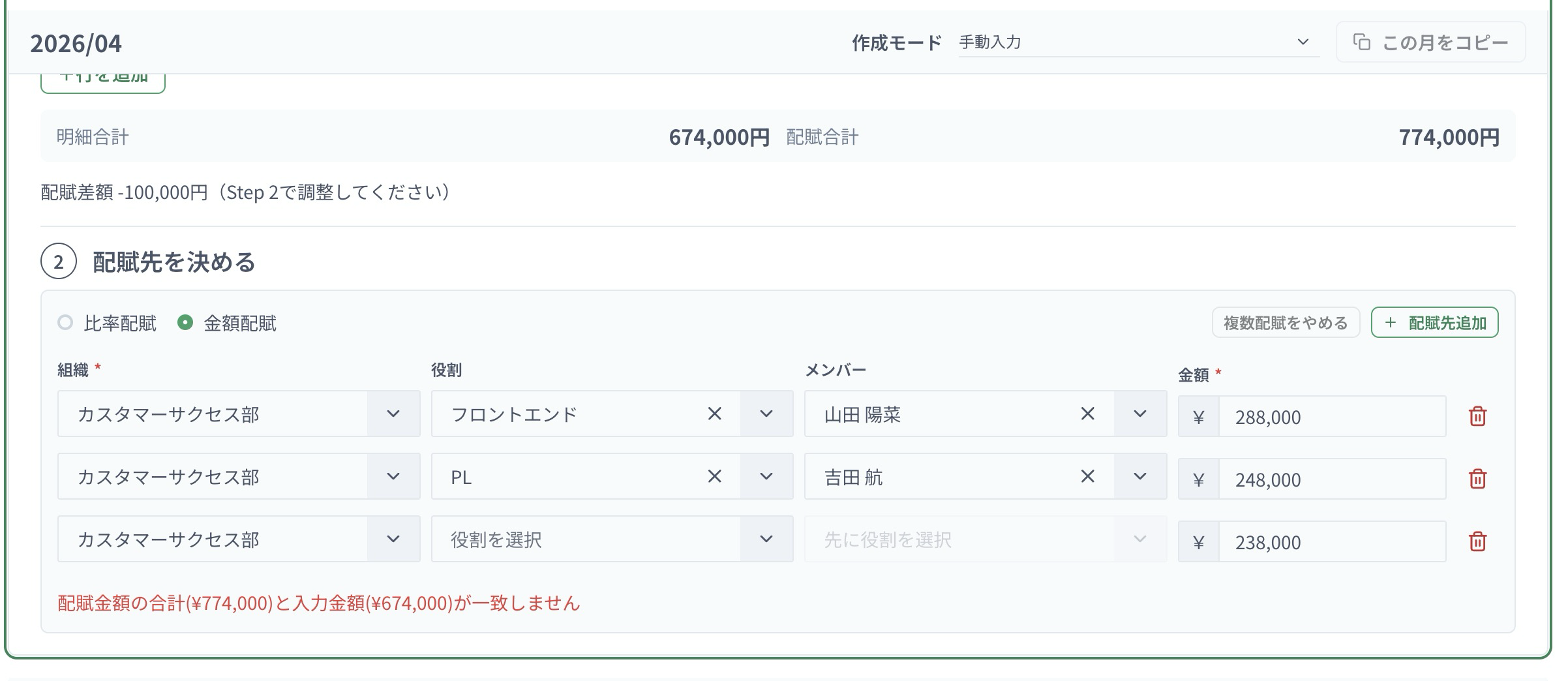The image size is (1568, 681).
Task: Expand the 山田 陽菜 member dropdown arrow
Action: coord(1140,414)
